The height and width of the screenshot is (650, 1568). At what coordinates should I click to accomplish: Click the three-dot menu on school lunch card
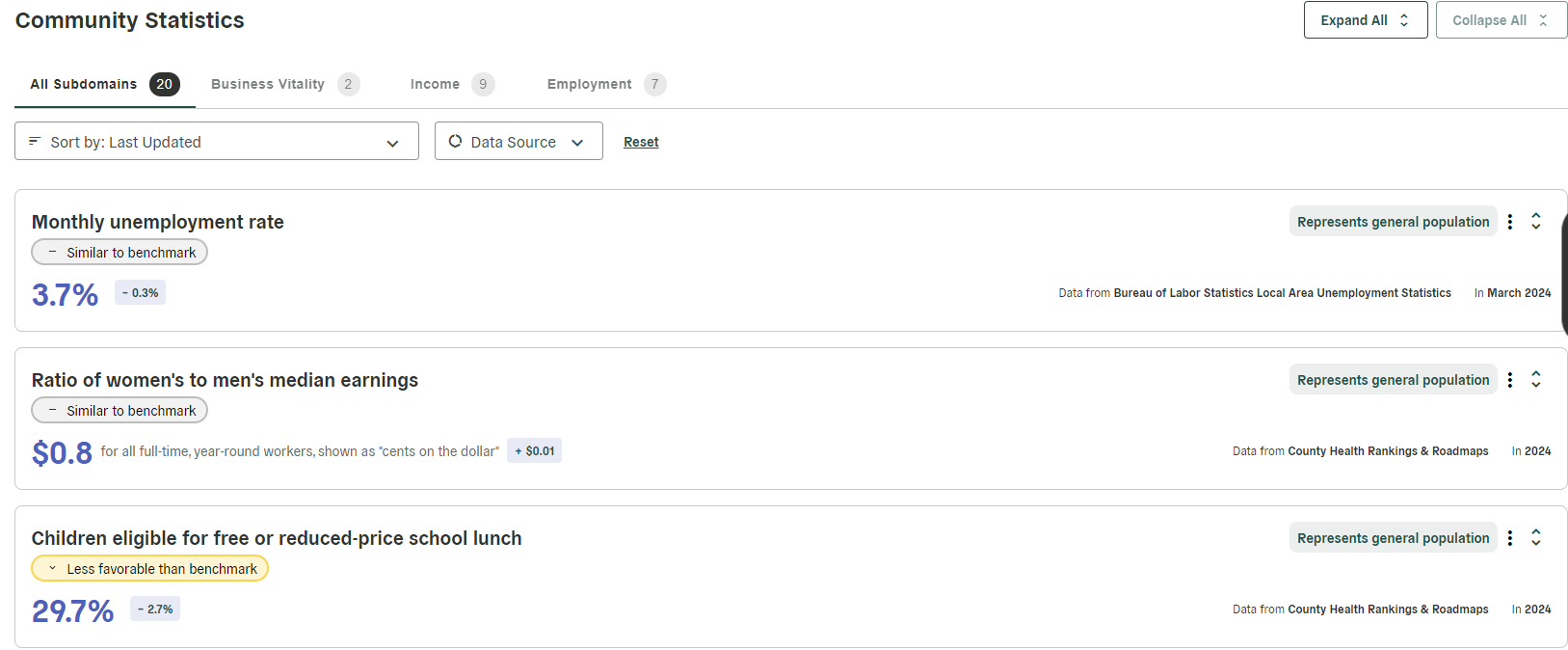(x=1509, y=537)
